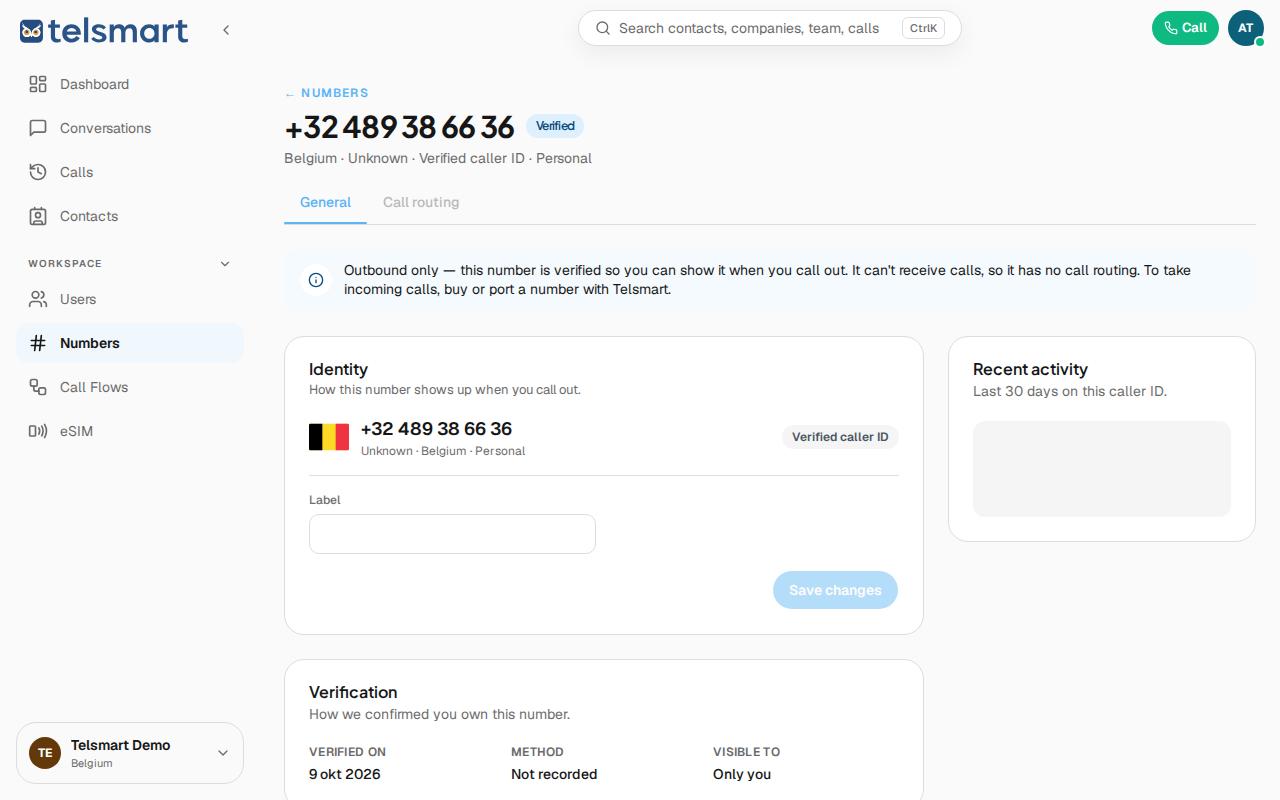This screenshot has width=1280, height=800.
Task: Click the Belgian flag icon
Action: [329, 437]
